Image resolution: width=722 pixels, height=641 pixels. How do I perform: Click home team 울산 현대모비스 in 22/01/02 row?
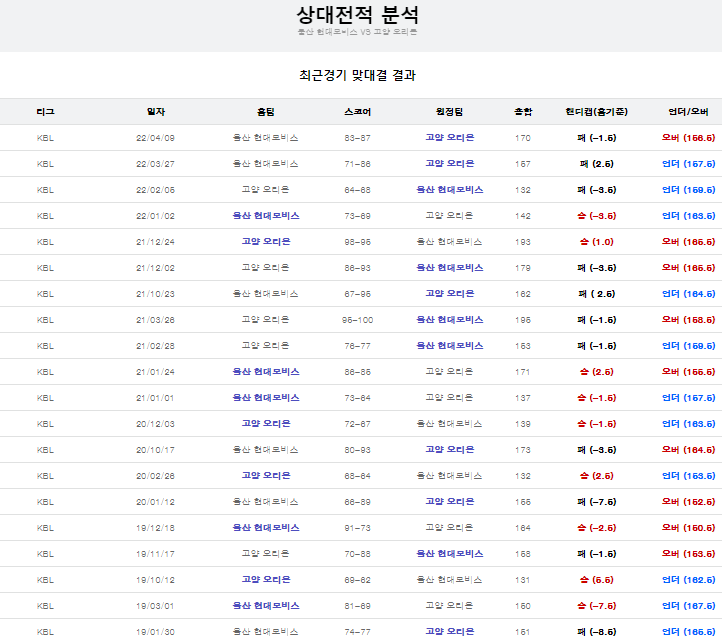pos(266,216)
